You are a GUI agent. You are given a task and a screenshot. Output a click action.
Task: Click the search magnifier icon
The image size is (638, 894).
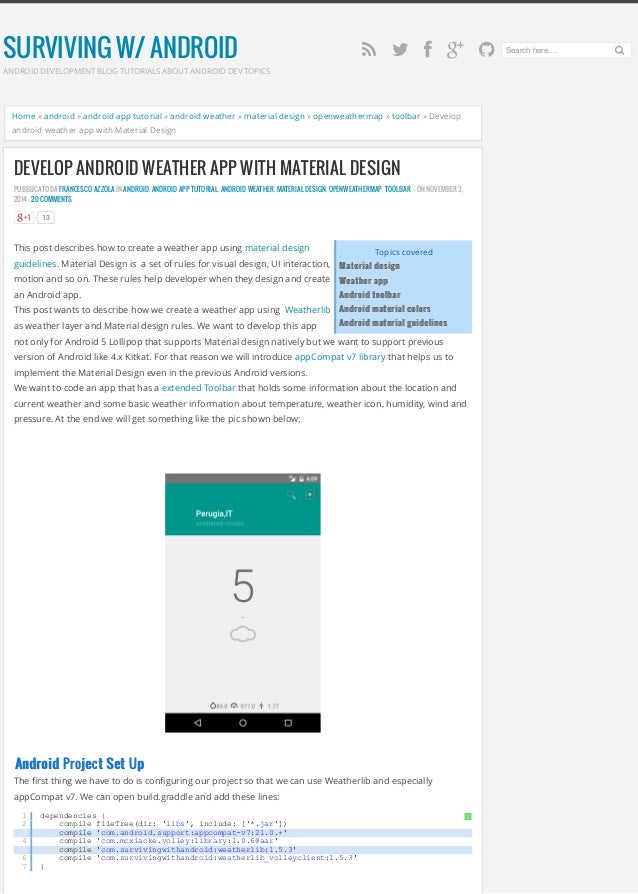619,50
